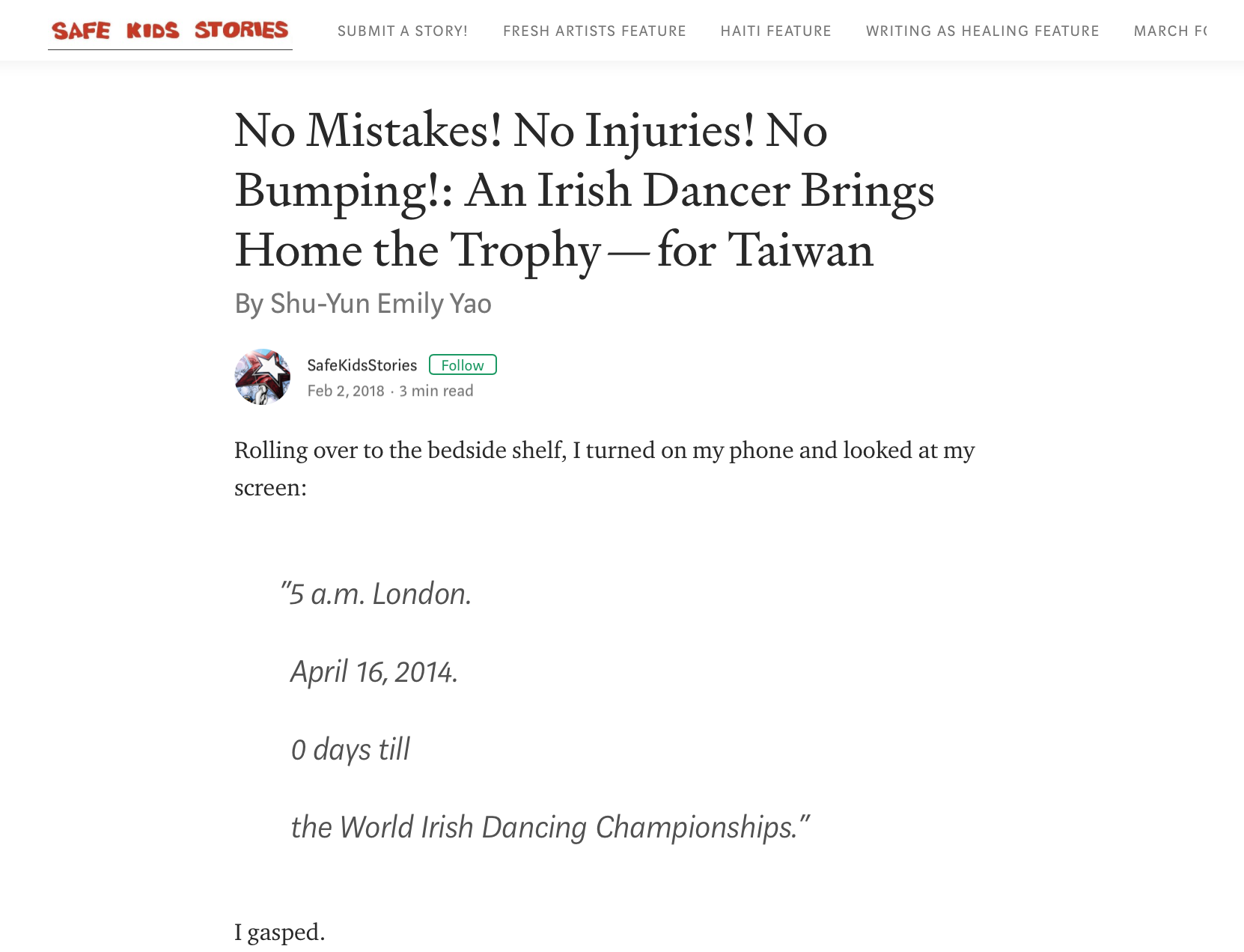The width and height of the screenshot is (1244, 952).
Task: Follow the SafeKidsStories author
Action: (463, 364)
